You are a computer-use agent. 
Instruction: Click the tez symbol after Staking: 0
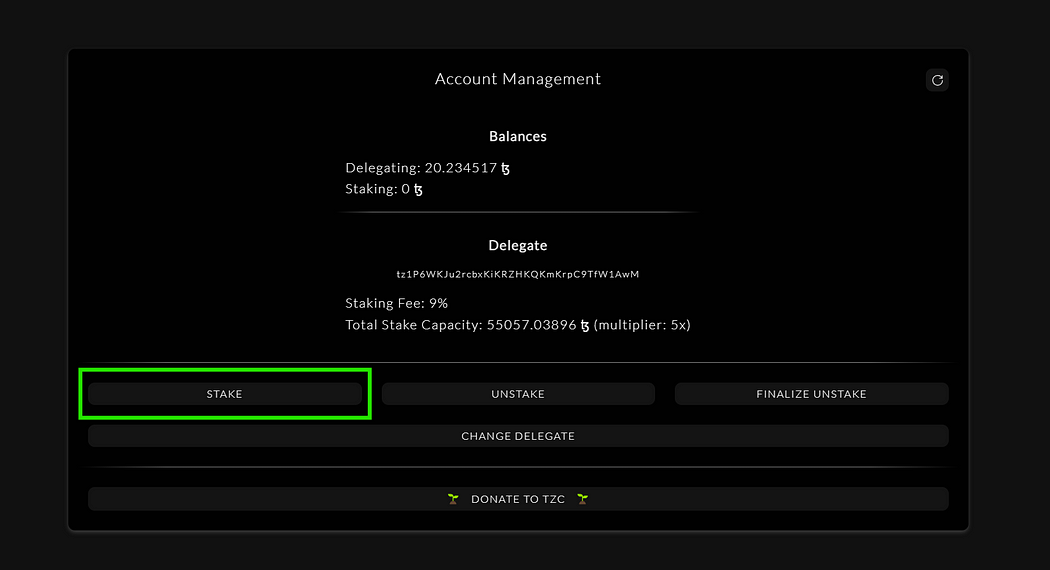(418, 189)
